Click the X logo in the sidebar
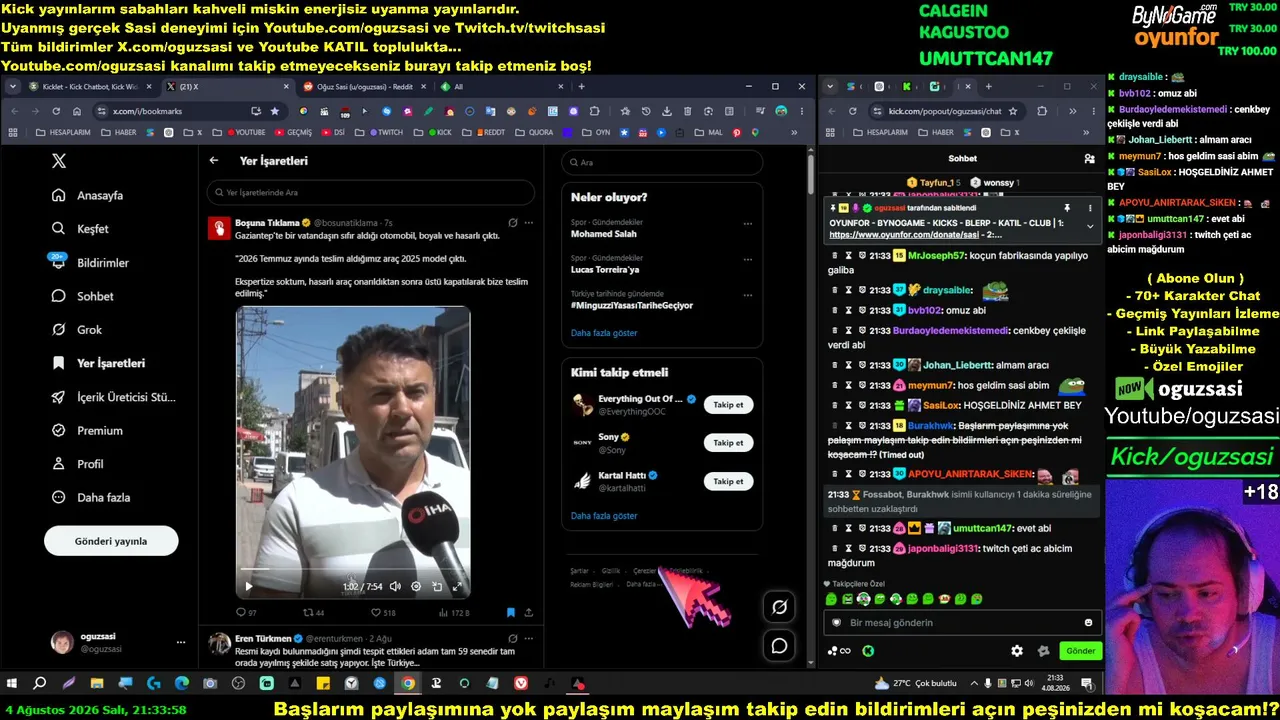The image size is (1280, 720). (x=59, y=161)
